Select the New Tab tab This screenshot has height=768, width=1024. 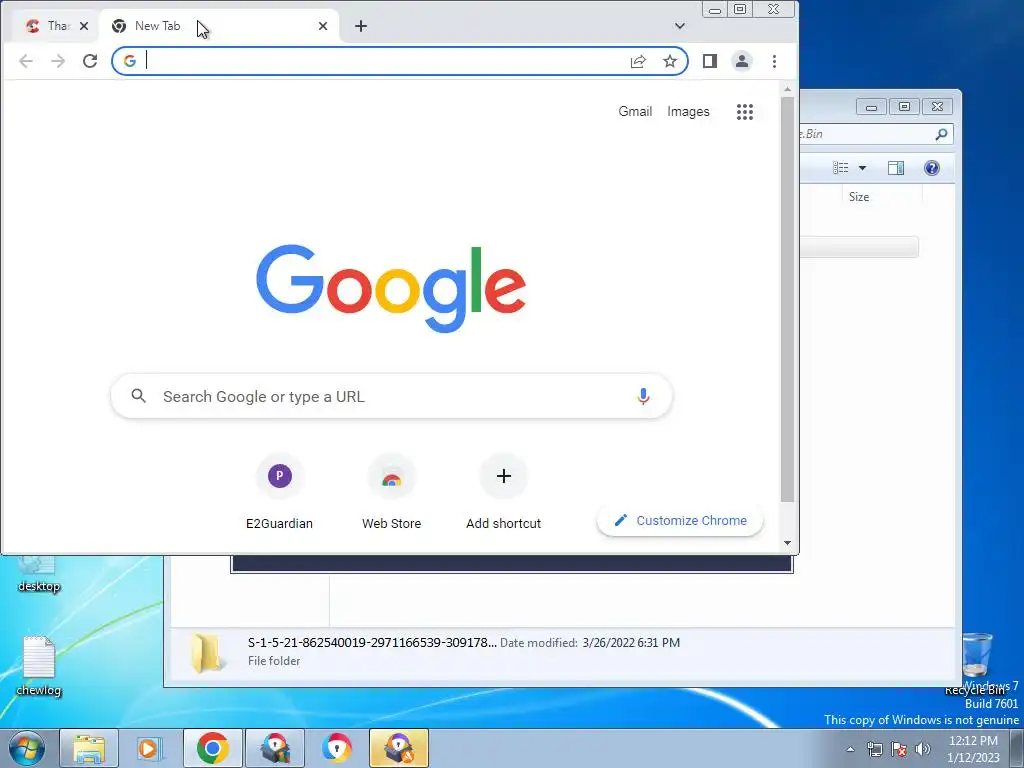coord(219,26)
